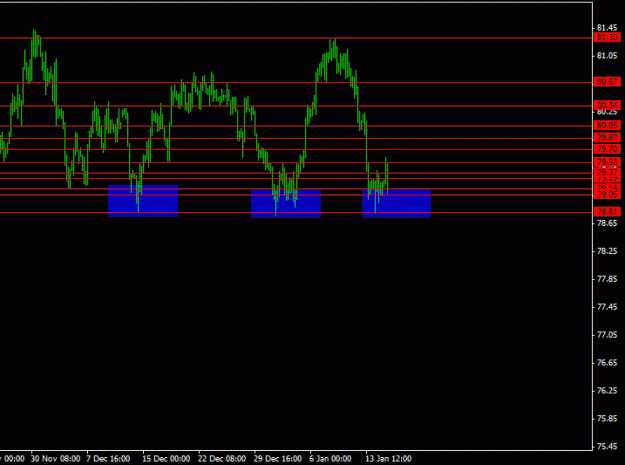This screenshot has width=625, height=465.
Task: Click the red 81.30 price level label
Action: tap(607, 37)
